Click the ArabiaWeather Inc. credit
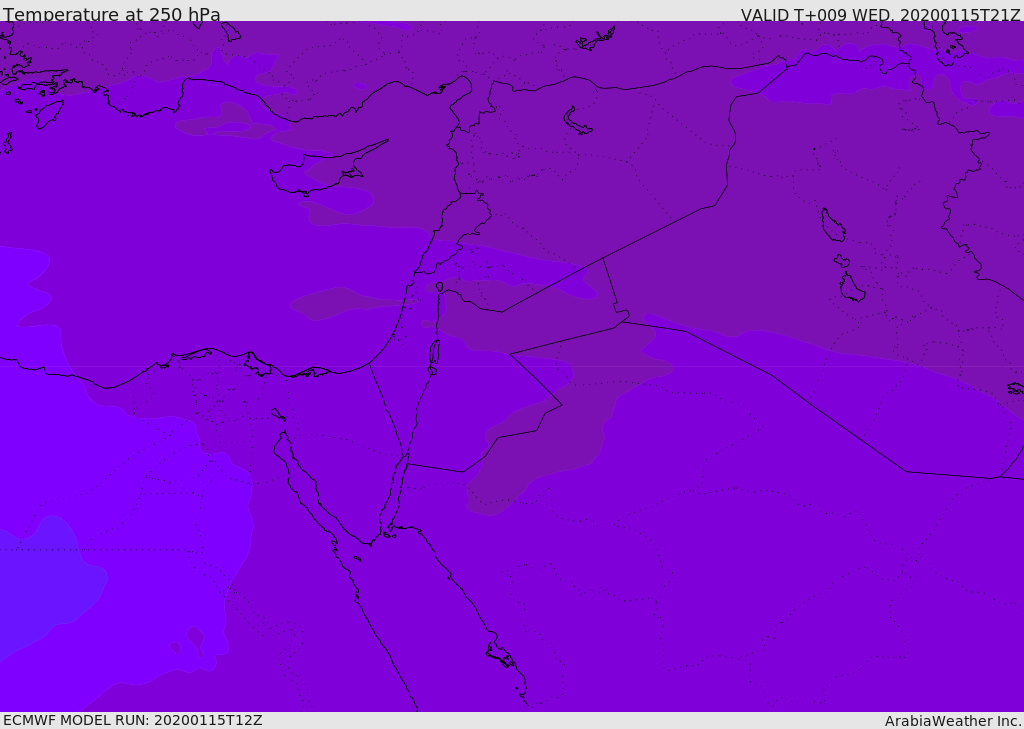Screen dimensions: 1024x729 [x=953, y=721]
